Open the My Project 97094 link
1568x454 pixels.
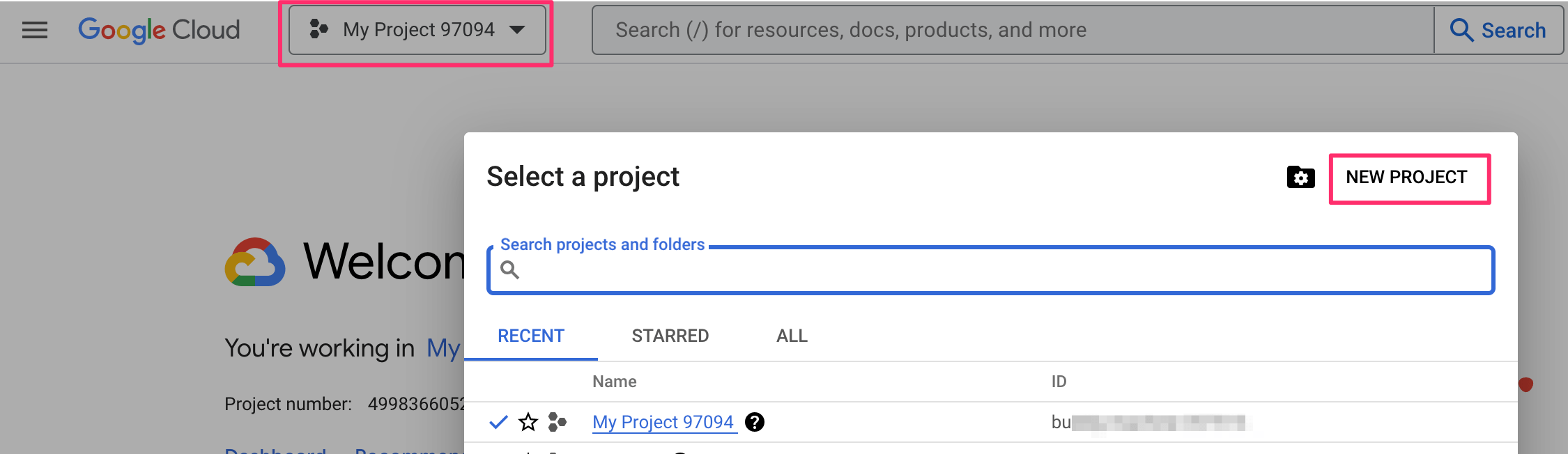point(663,422)
